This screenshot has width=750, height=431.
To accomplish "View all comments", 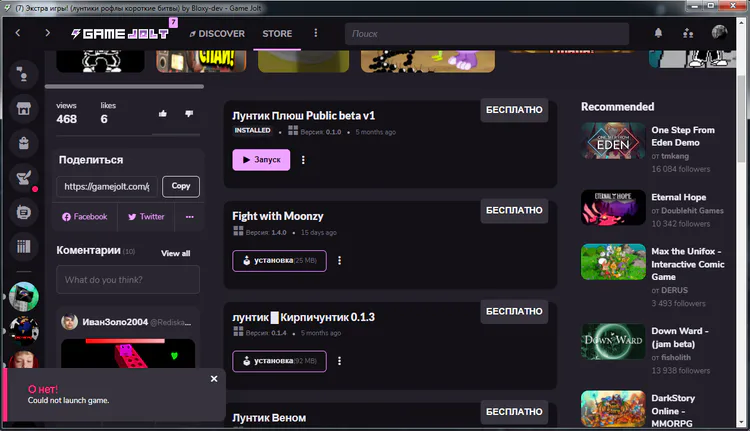I will click(x=176, y=254).
